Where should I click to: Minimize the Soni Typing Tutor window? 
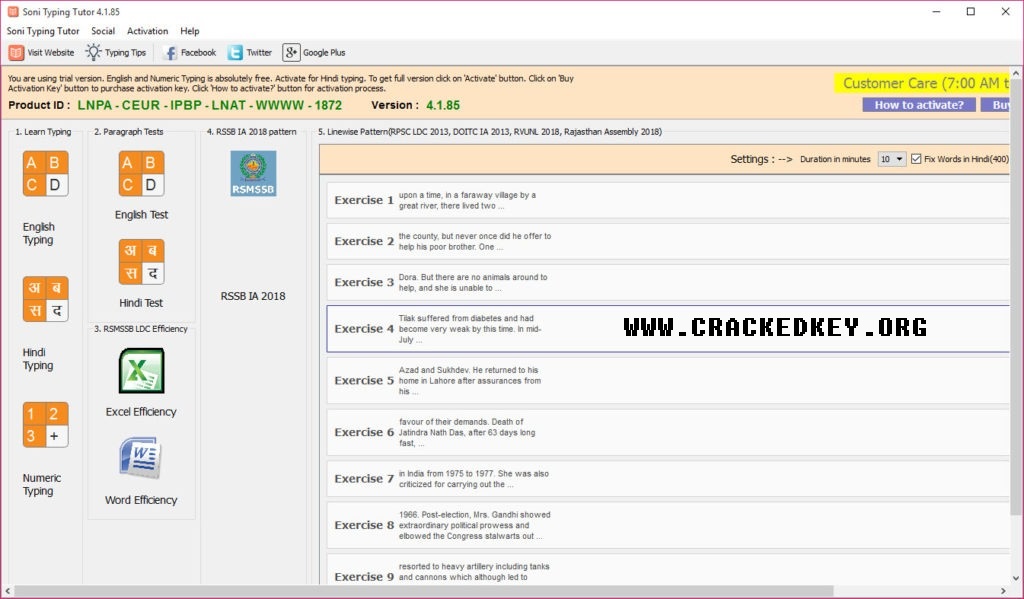[x=936, y=11]
